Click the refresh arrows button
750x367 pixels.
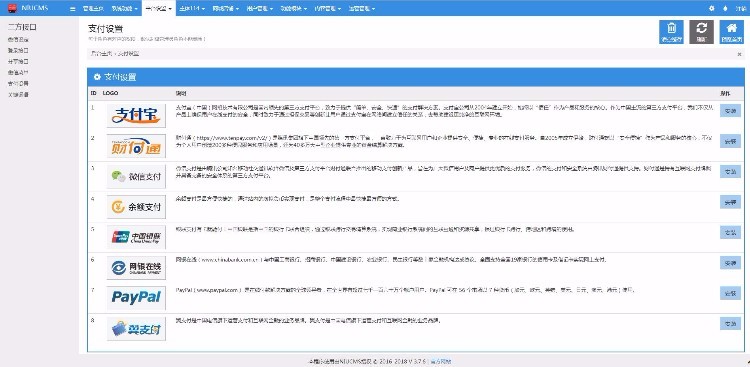[x=701, y=32]
